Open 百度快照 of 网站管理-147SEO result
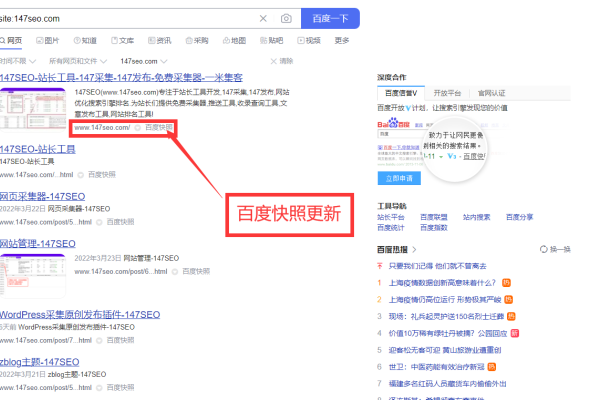600x400 pixels. point(196,271)
